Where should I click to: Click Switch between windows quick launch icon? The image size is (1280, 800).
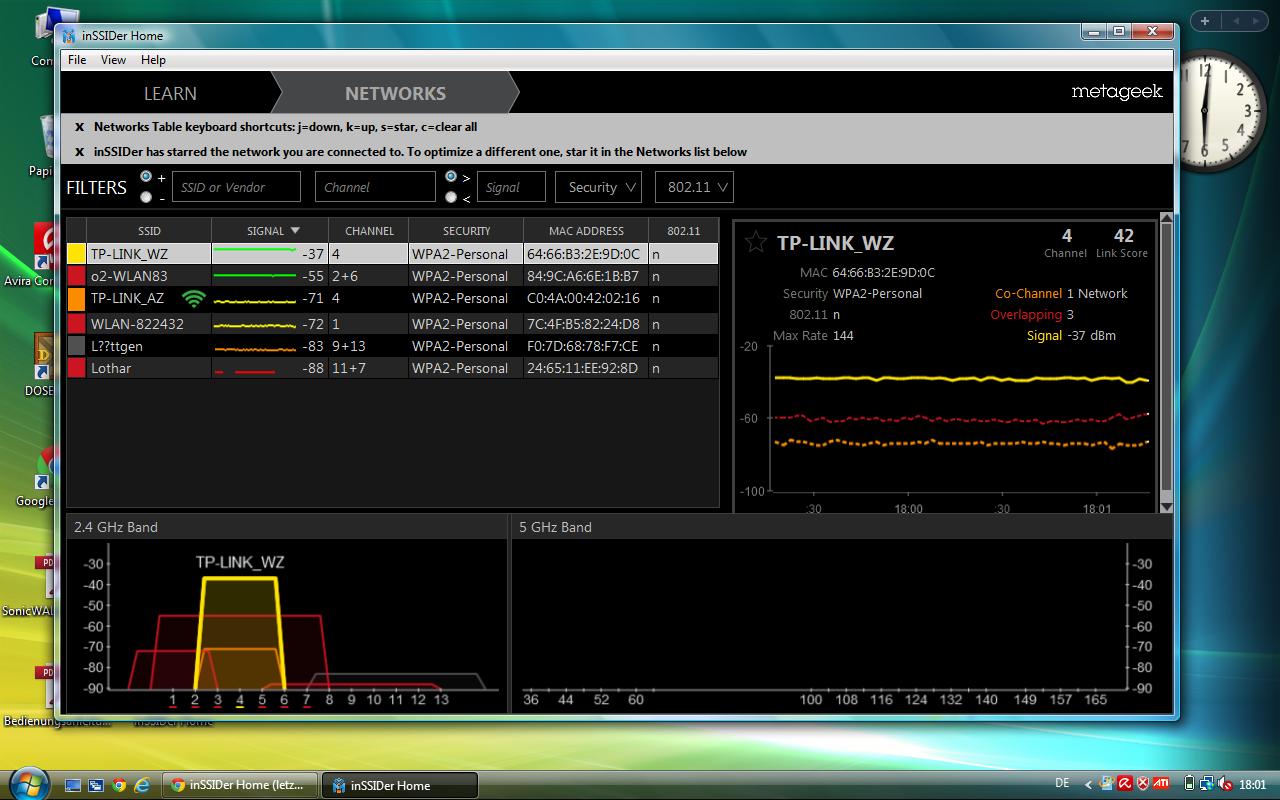tap(96, 785)
